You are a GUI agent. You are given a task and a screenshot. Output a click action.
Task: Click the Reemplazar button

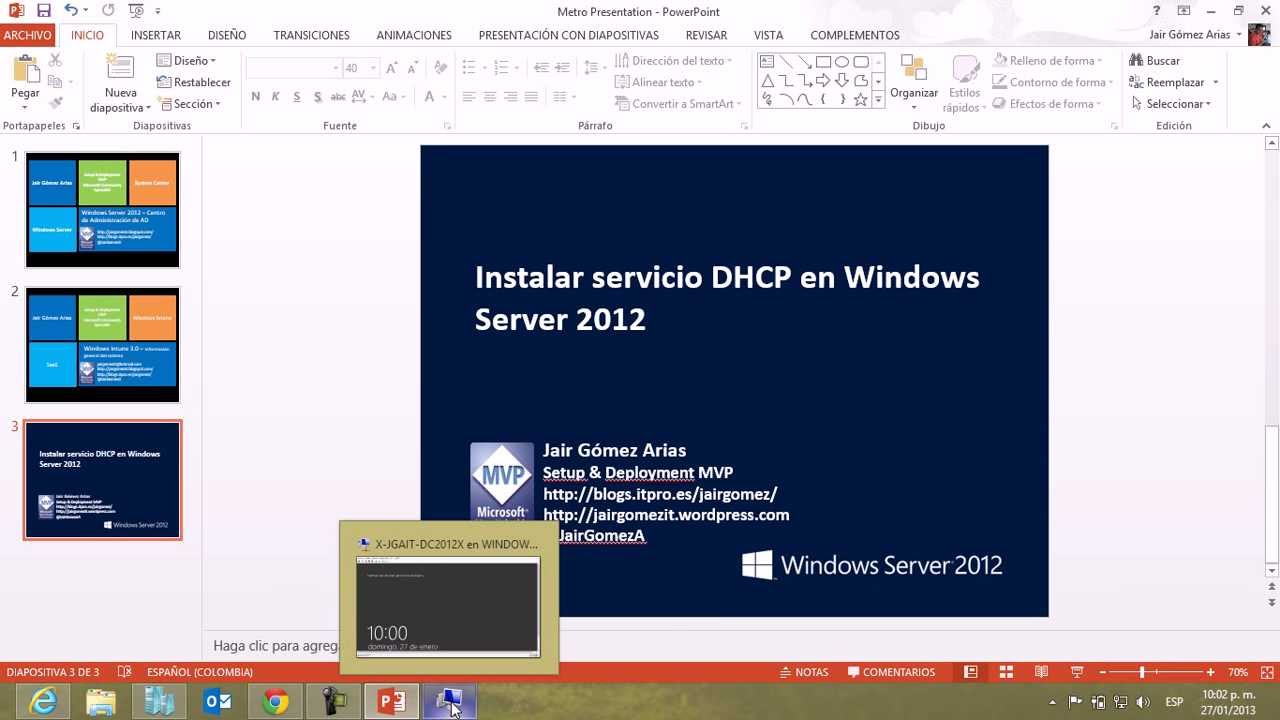click(x=1175, y=83)
